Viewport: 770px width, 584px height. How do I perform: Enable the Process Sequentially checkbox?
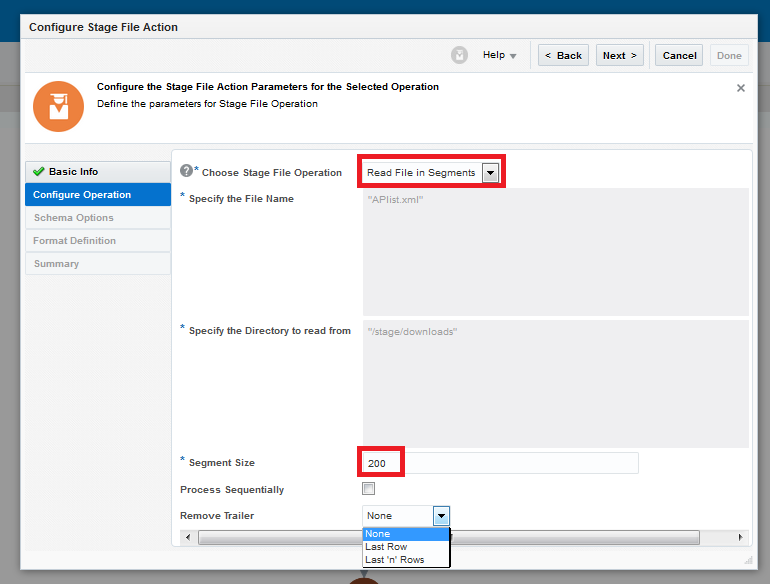(x=368, y=489)
